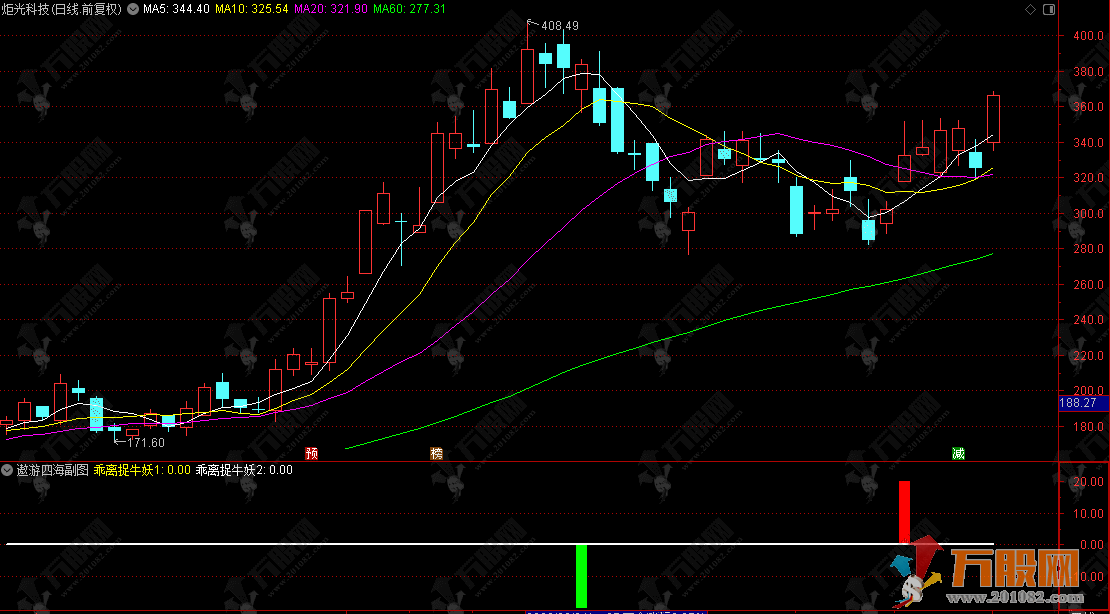Expand the 遨游四海副图 indicator dropdown arrow
This screenshot has width=1110, height=614.
point(8,469)
